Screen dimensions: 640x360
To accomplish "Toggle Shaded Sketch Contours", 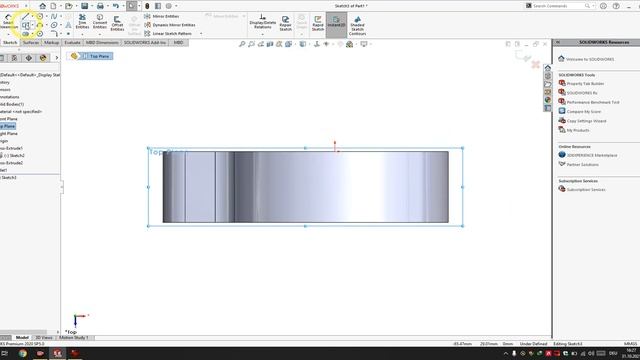I will point(357,25).
